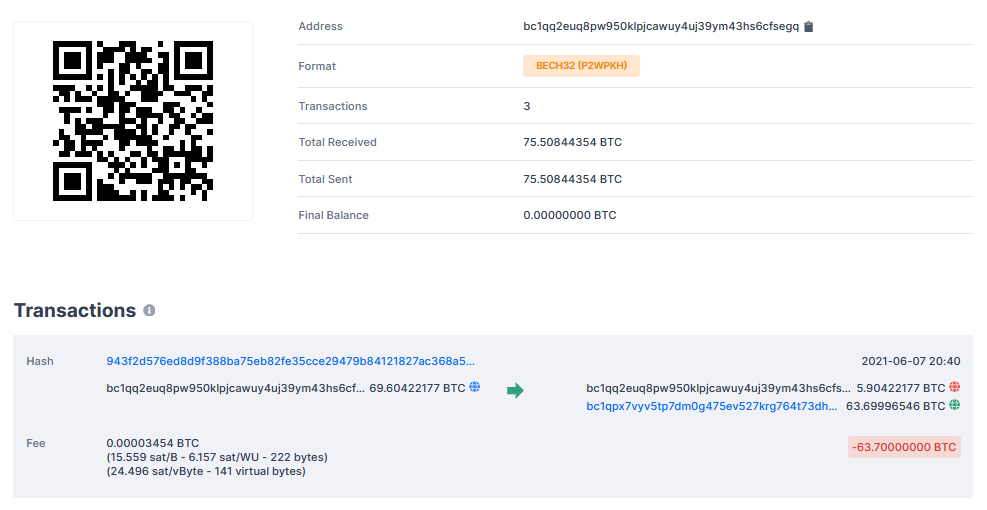Click the timestamp 2021-06-07 20:40
This screenshot has height=510, width=987.
pyautogui.click(x=911, y=361)
